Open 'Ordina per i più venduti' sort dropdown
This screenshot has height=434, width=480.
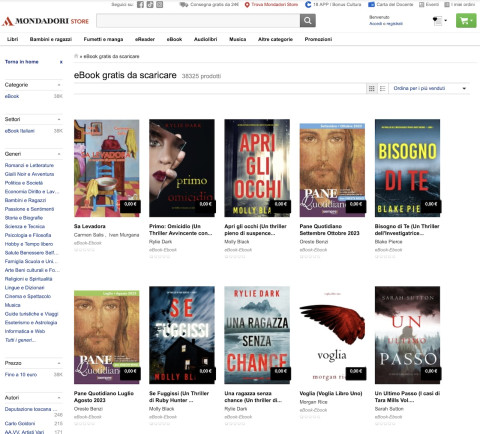[430, 88]
